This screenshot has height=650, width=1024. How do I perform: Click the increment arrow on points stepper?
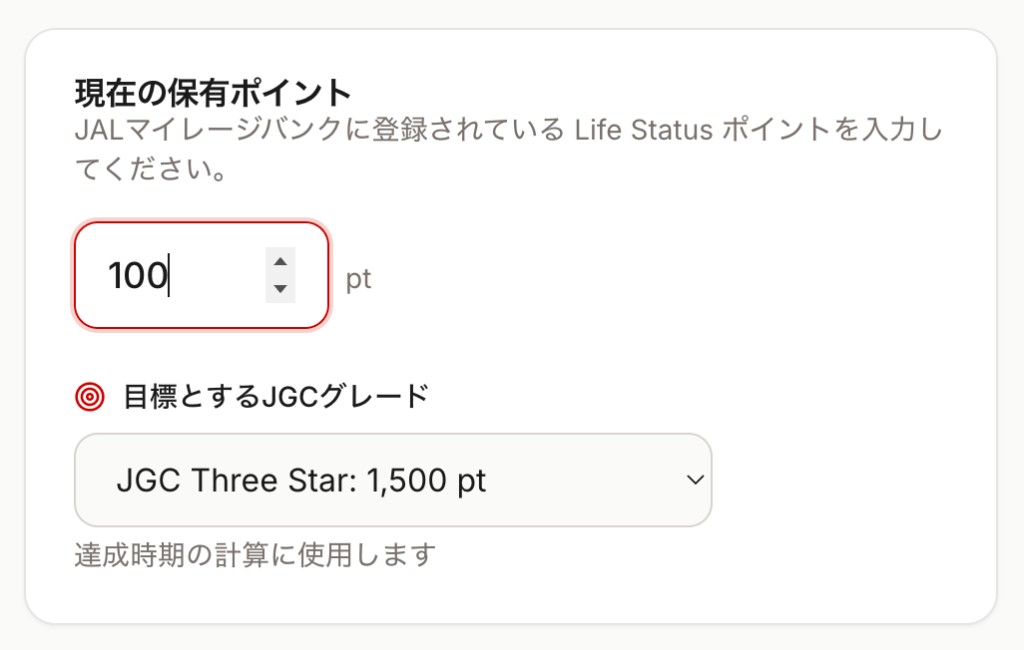pyautogui.click(x=280, y=262)
